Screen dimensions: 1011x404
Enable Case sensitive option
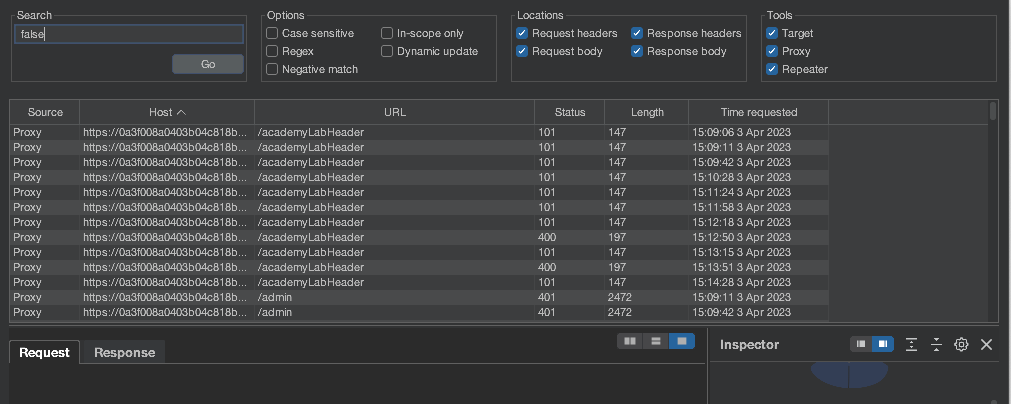click(272, 33)
